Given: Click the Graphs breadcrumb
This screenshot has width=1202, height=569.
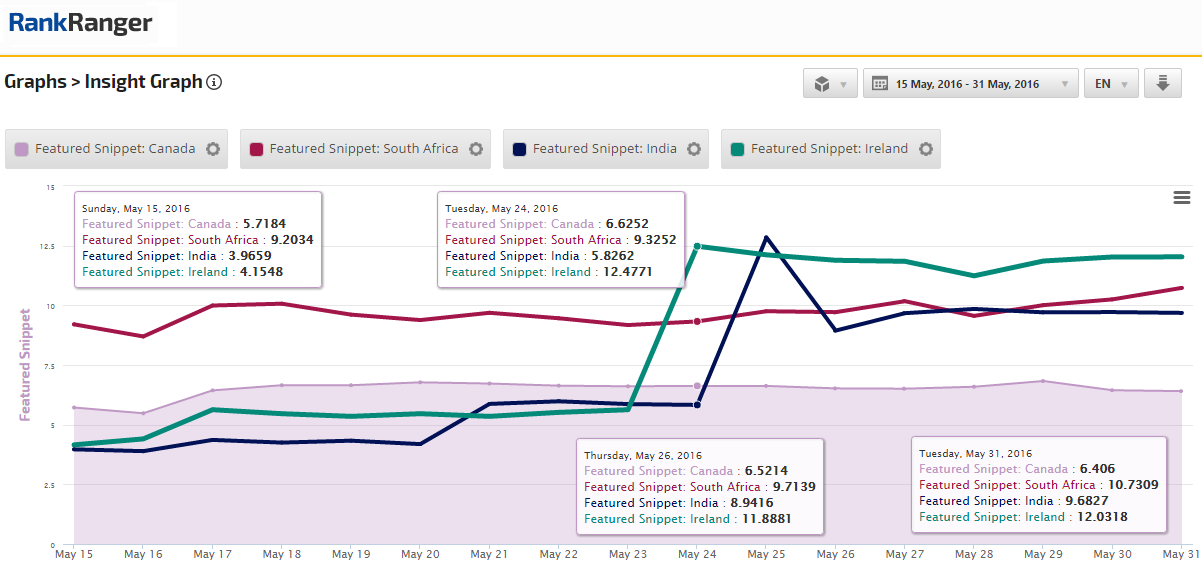Looking at the screenshot, I should (x=34, y=82).
